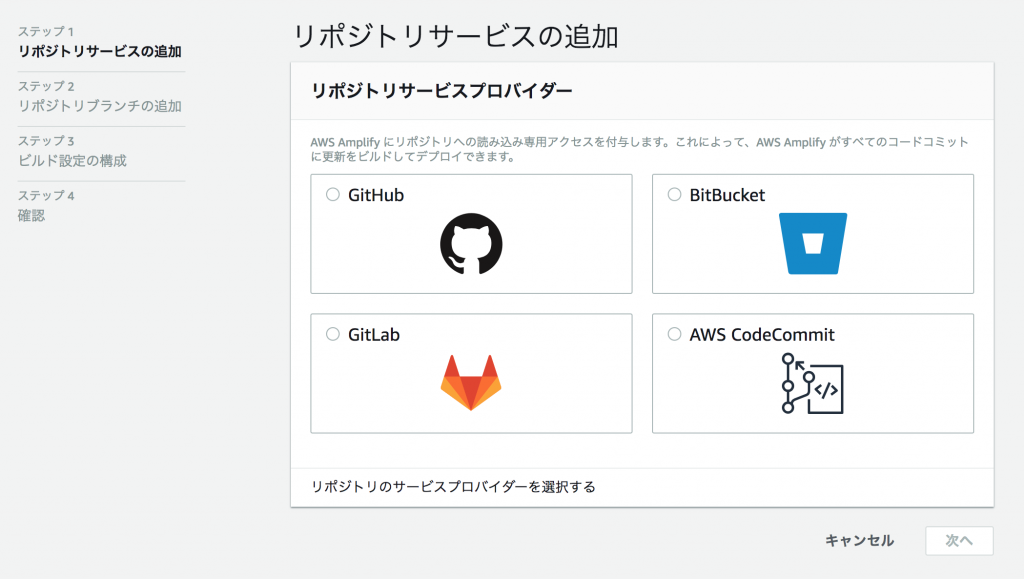The height and width of the screenshot is (579, 1024).
Task: Click the GitLab fox logo
Action: click(x=471, y=383)
